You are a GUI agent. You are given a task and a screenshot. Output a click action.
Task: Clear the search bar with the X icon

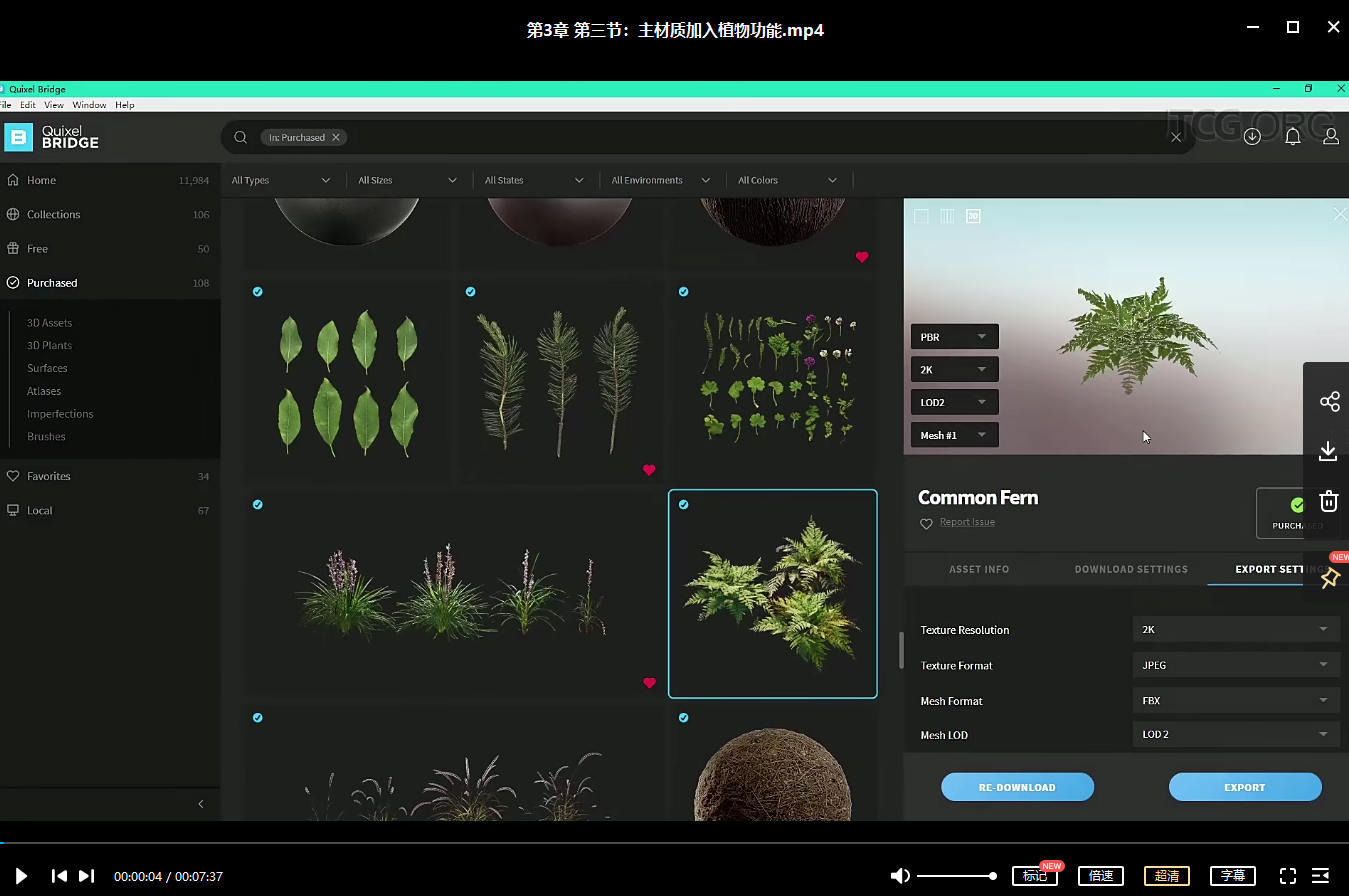(x=1176, y=137)
